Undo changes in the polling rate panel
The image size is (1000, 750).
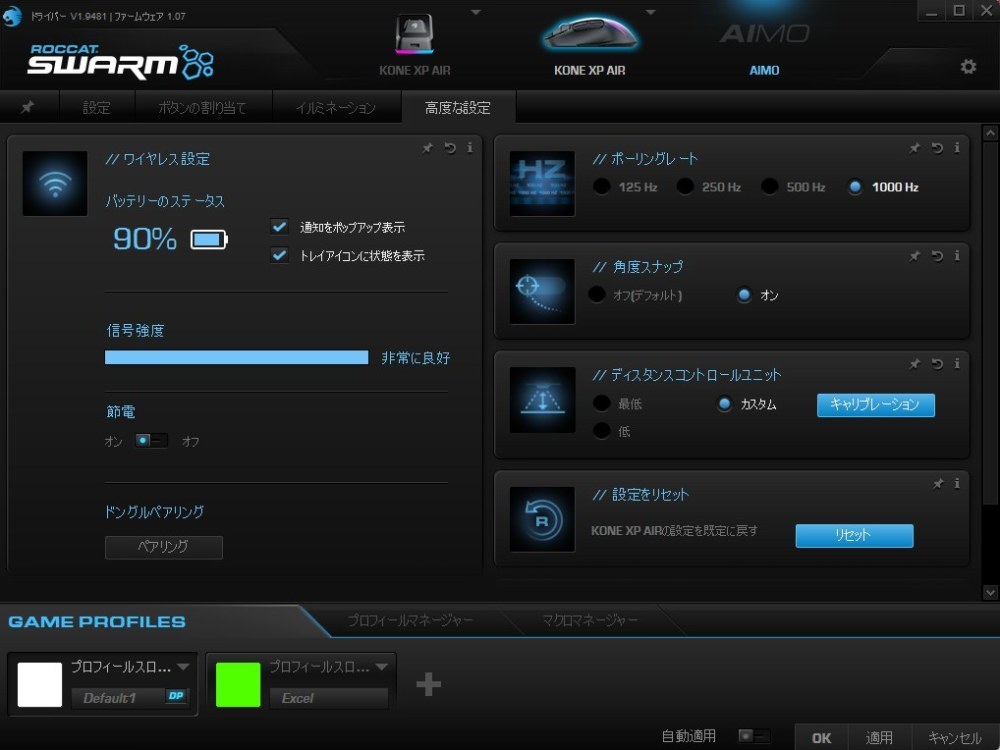[937, 148]
